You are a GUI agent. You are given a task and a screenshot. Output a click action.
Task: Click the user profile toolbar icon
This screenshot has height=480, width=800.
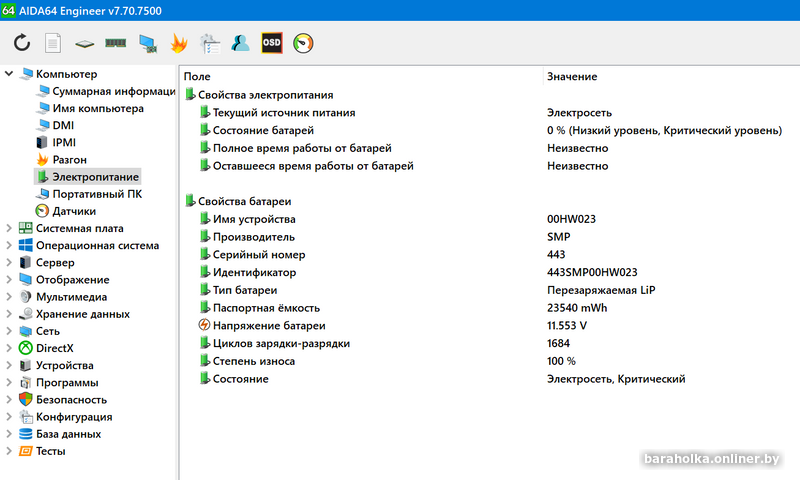click(240, 43)
